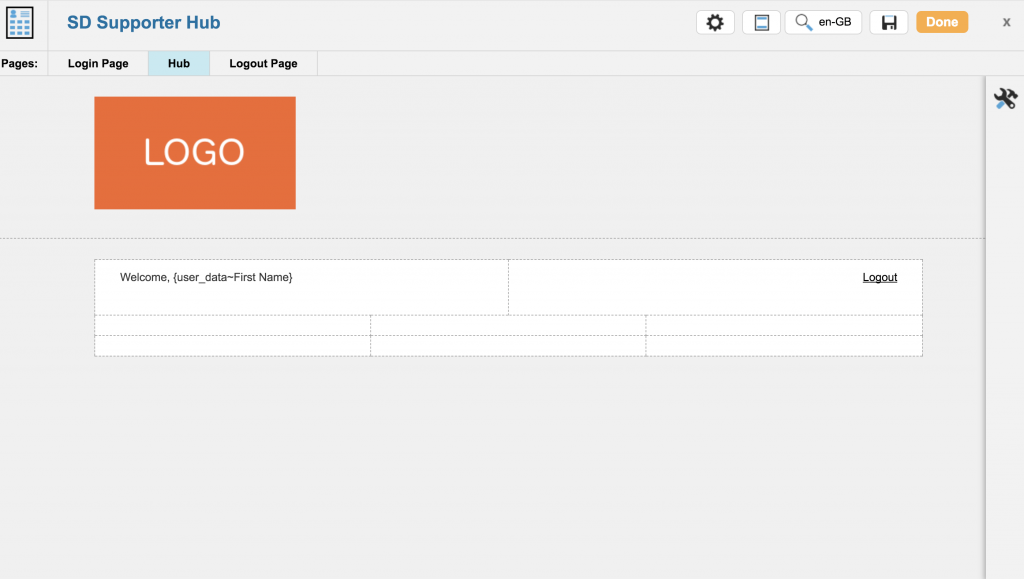
Task: Select the bottom-row left empty cell
Action: (232, 346)
